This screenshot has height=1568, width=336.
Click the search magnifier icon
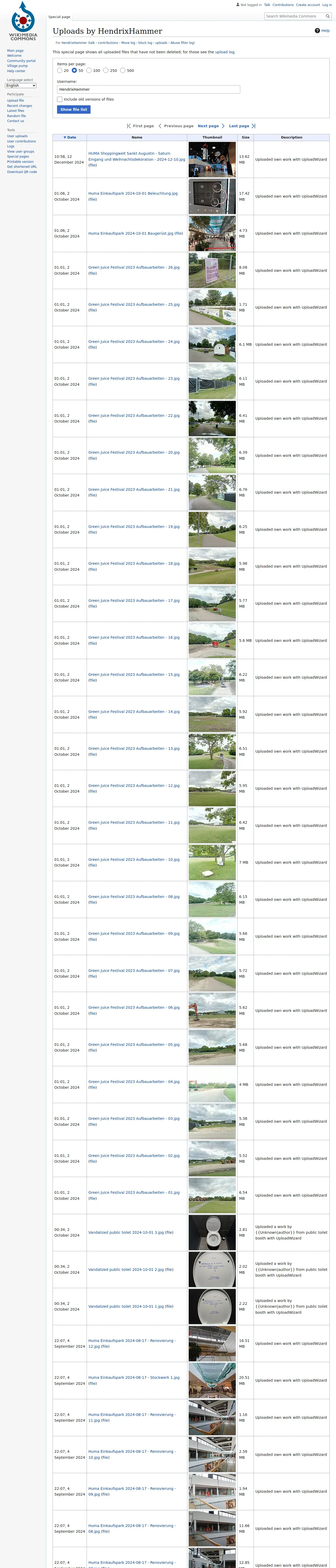(x=327, y=16)
